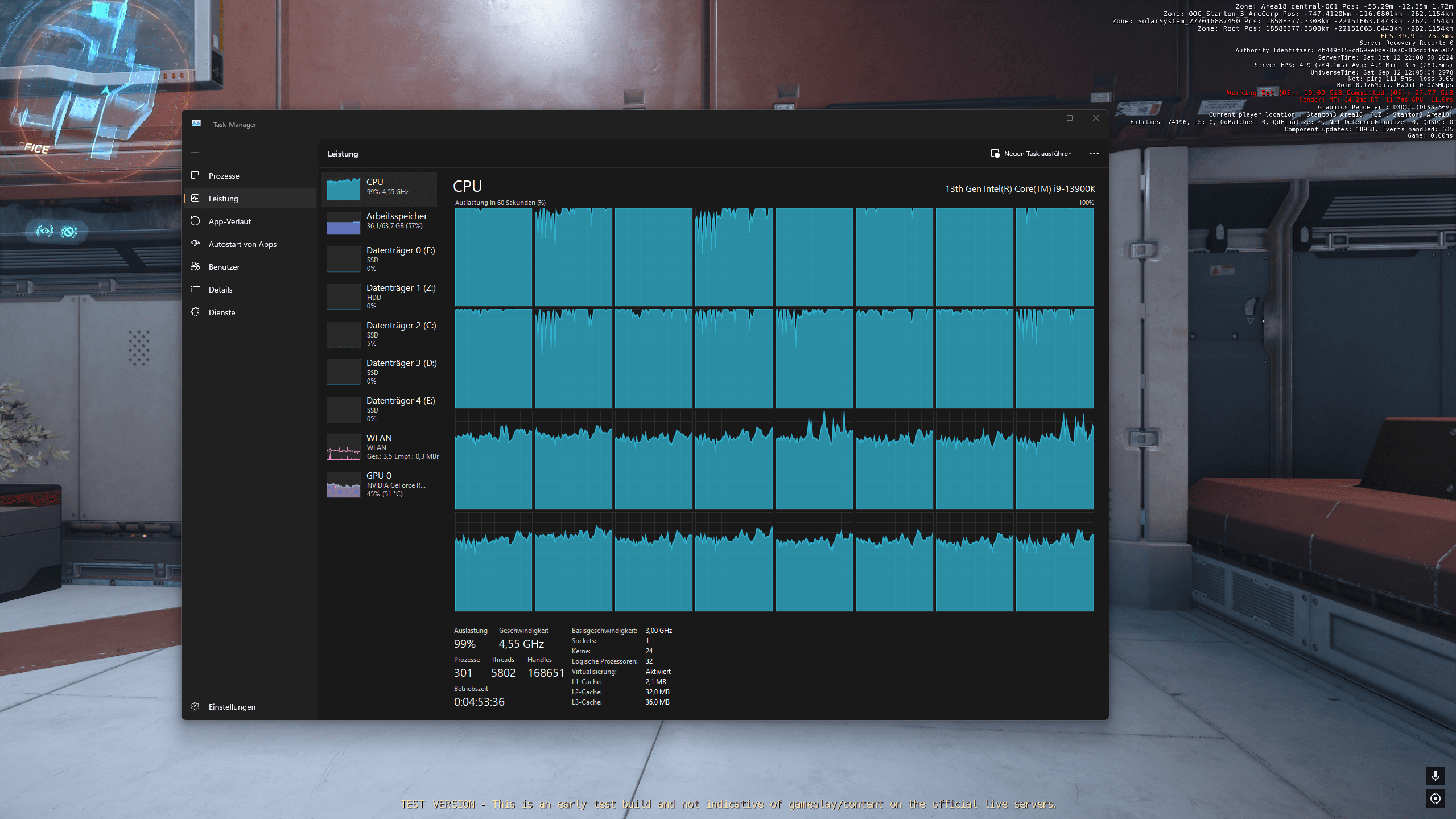Click the CPU thumbnail in resource list

[x=343, y=189]
